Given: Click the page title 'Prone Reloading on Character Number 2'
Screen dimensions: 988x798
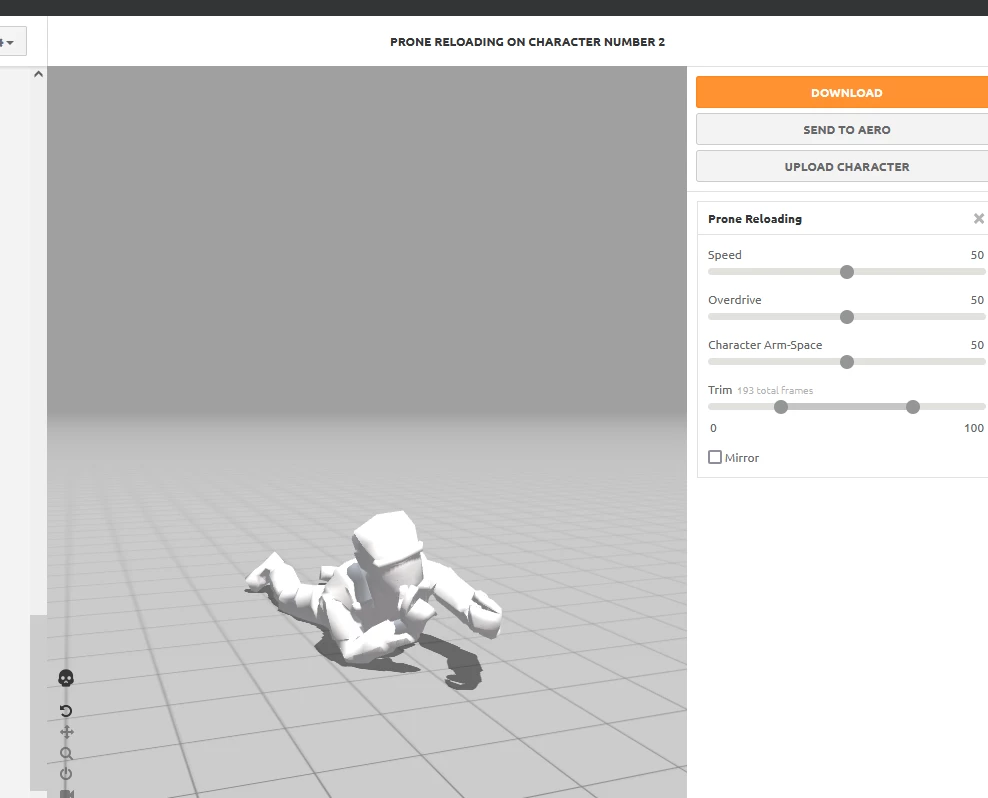Looking at the screenshot, I should (x=527, y=42).
